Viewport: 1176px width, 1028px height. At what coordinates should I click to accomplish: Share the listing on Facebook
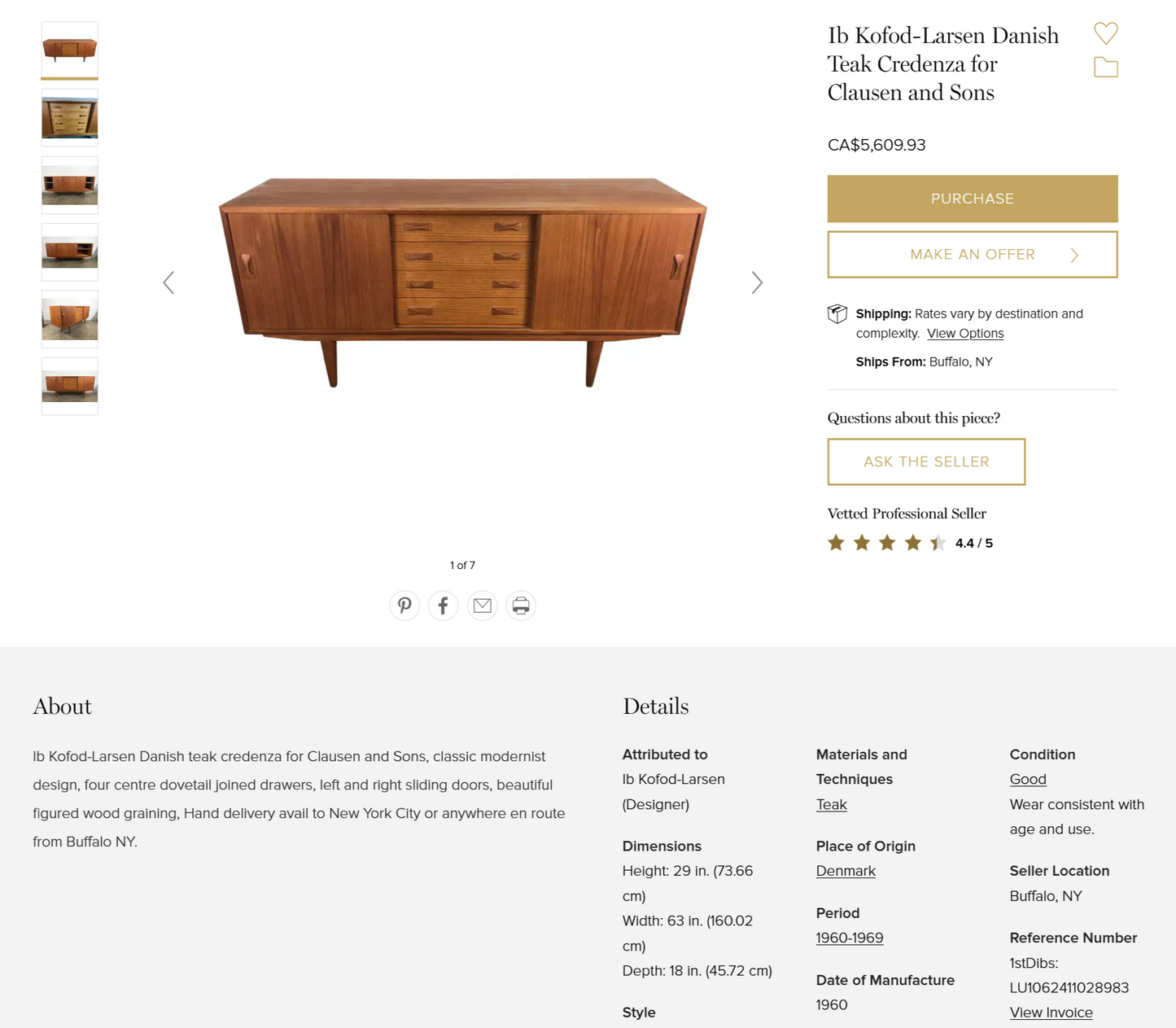point(443,606)
